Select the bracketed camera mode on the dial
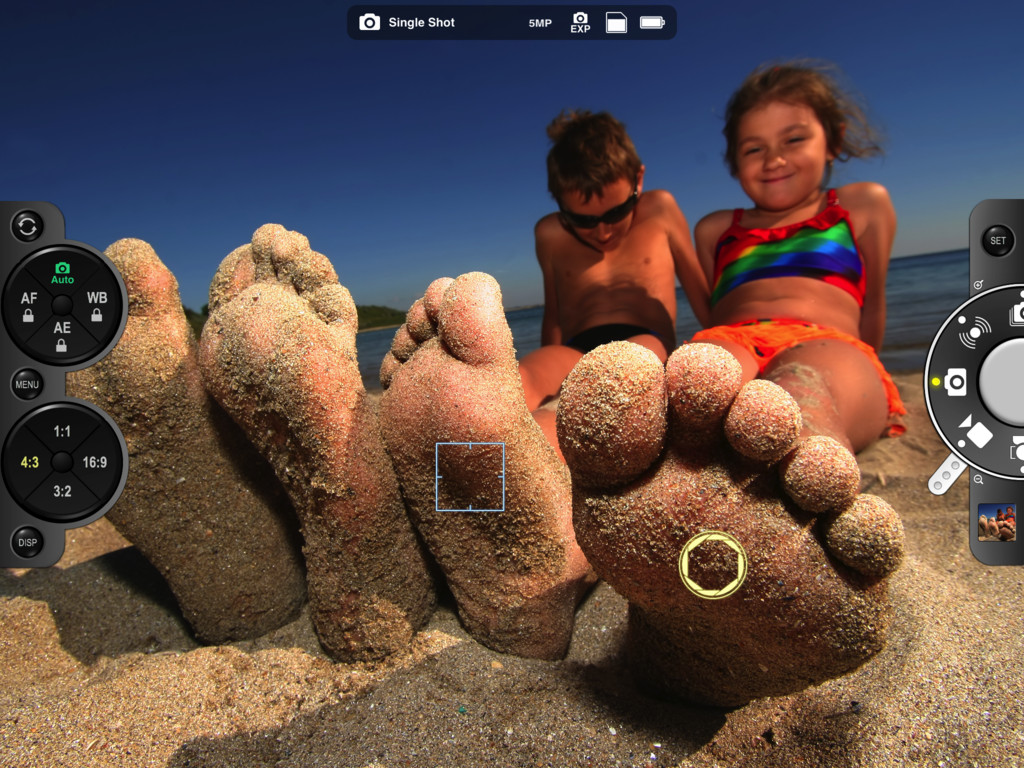This screenshot has height=768, width=1024. coord(1017,449)
